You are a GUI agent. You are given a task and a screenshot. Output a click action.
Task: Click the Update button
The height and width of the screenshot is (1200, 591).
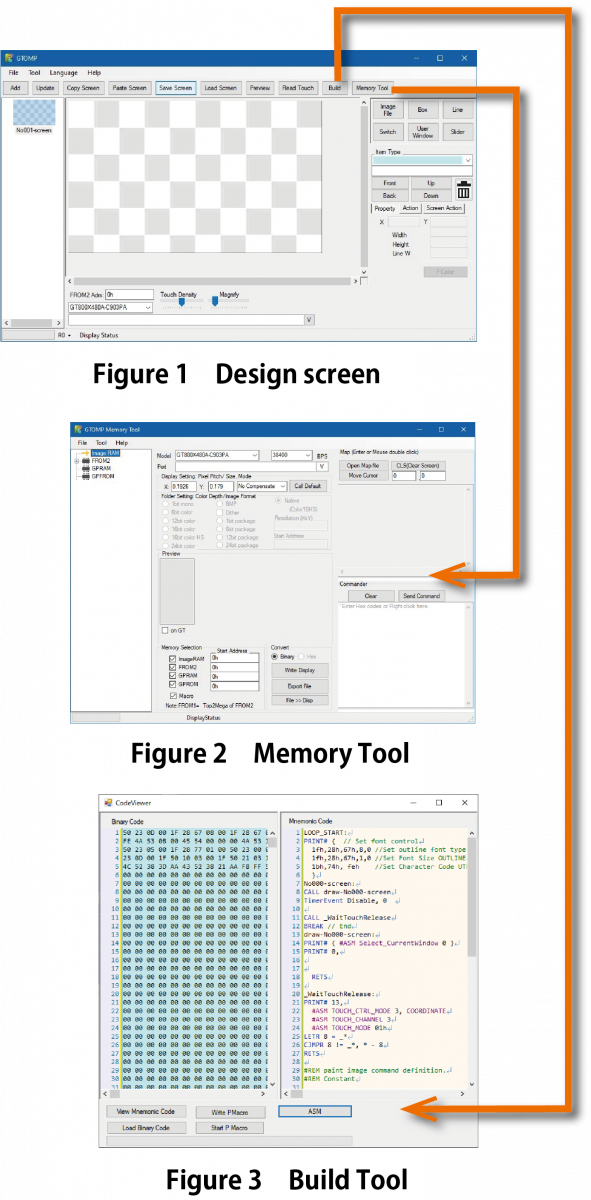44,88
